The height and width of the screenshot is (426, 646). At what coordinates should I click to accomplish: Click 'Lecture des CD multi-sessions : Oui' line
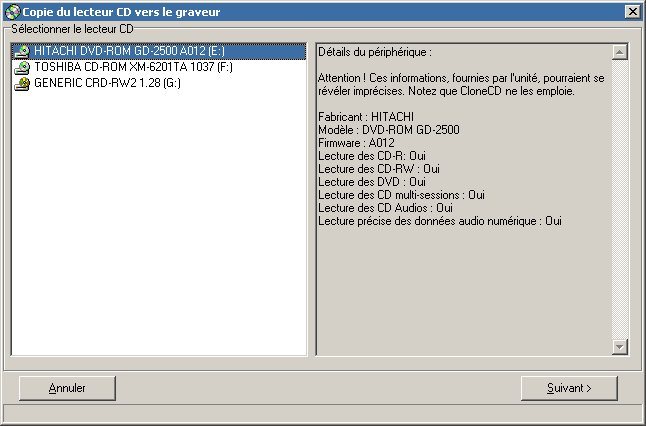(401, 195)
